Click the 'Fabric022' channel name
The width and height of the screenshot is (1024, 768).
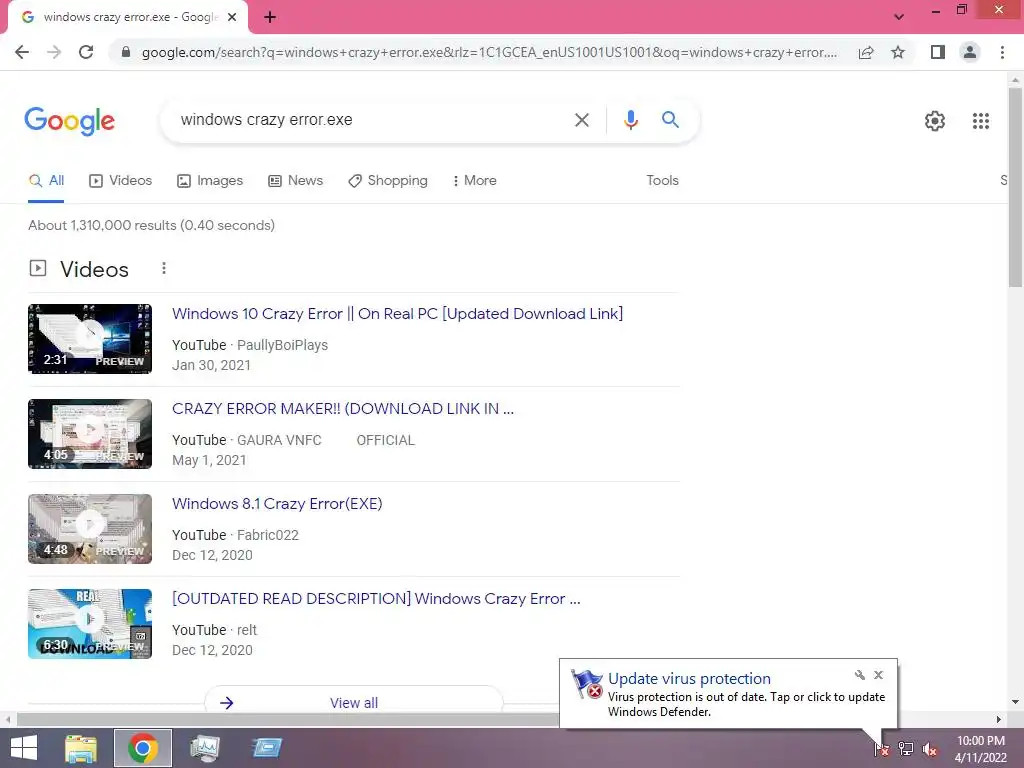tap(268, 535)
